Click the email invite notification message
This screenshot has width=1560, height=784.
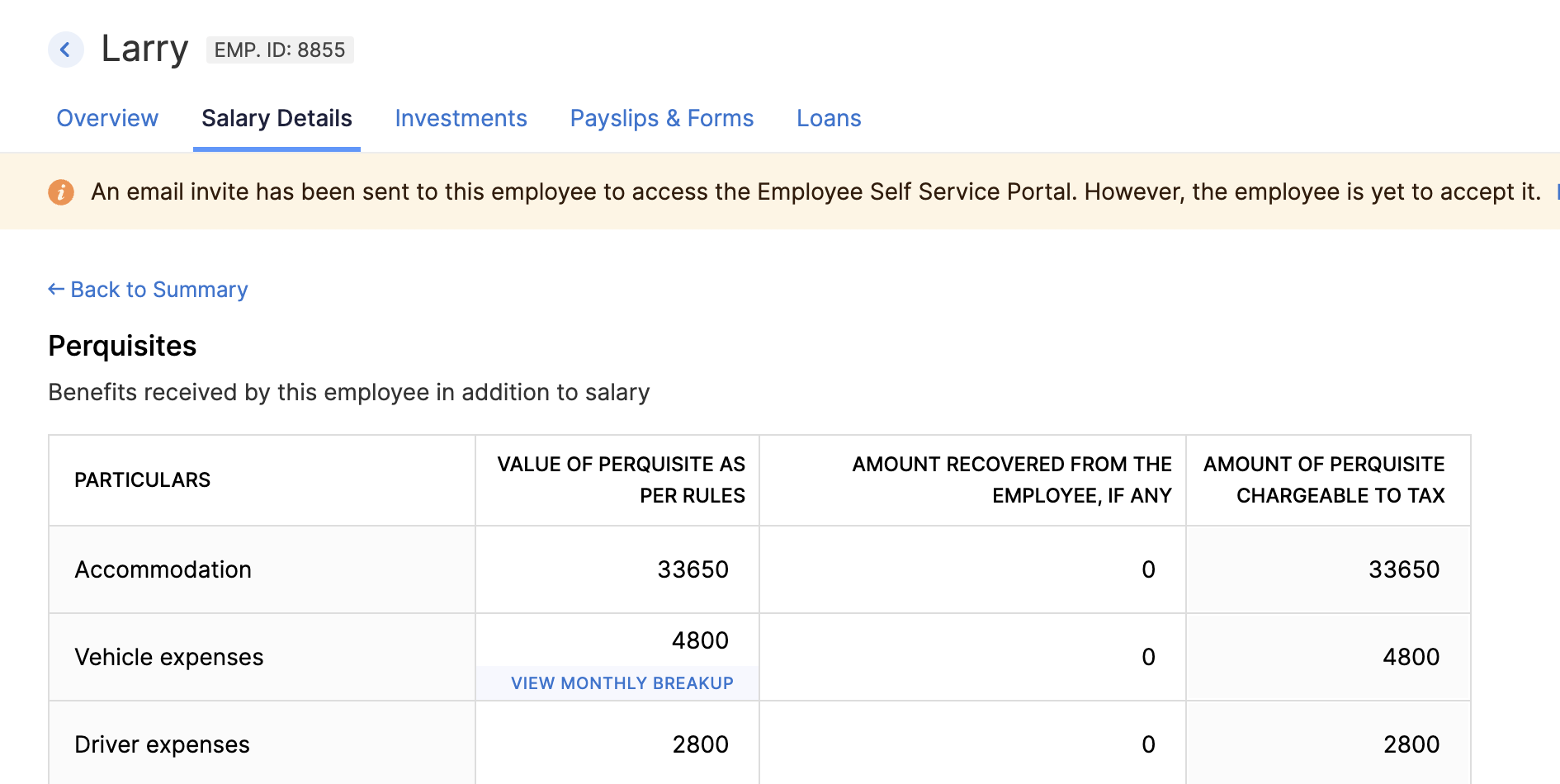click(815, 192)
